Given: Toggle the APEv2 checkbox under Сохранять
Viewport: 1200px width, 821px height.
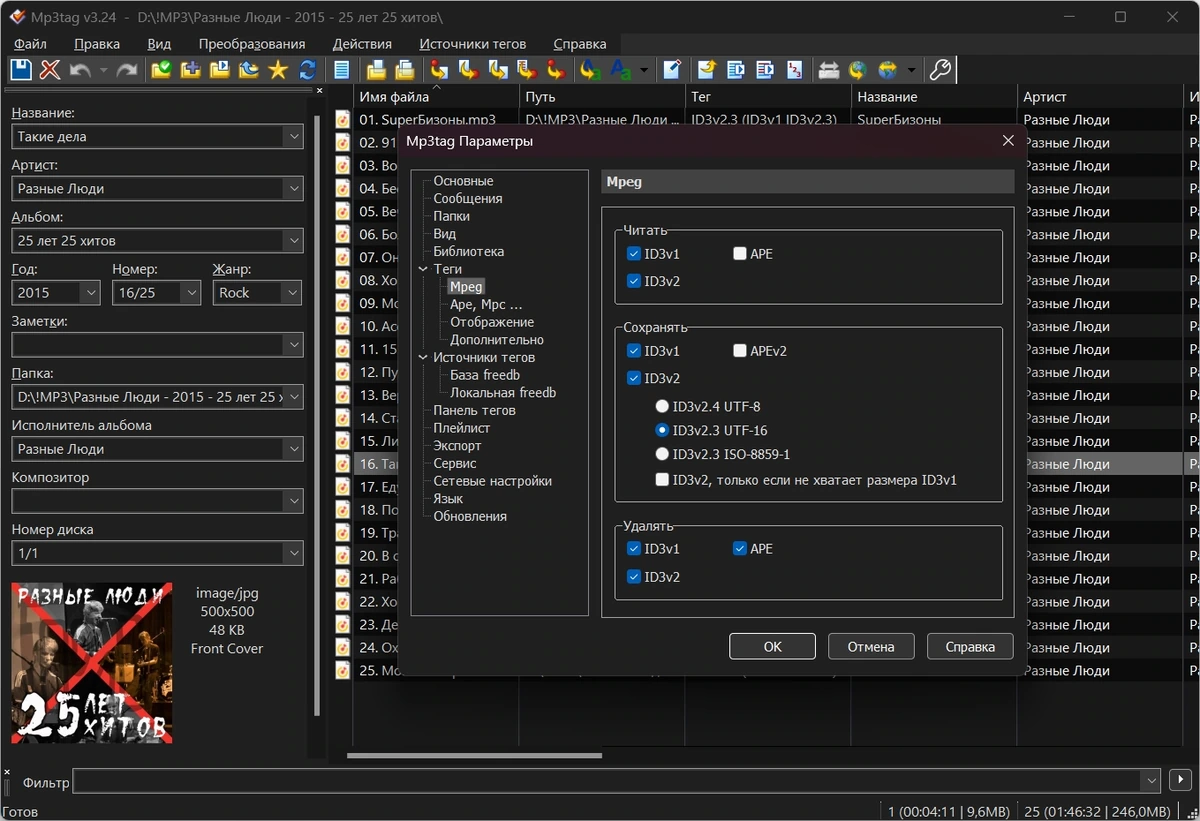Looking at the screenshot, I should pos(740,351).
